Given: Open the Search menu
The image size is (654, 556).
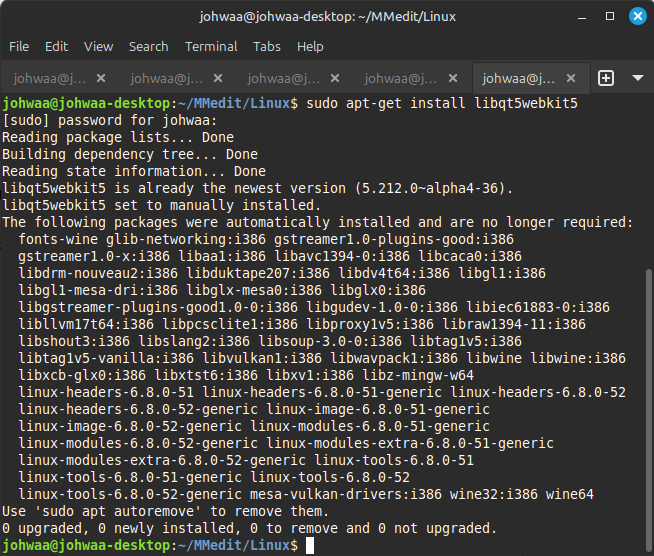Looking at the screenshot, I should pos(148,46).
